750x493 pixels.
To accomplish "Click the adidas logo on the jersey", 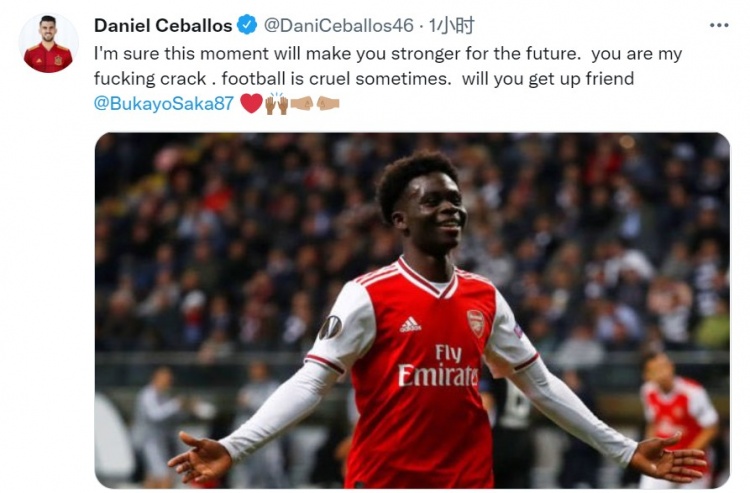I will tap(410, 324).
